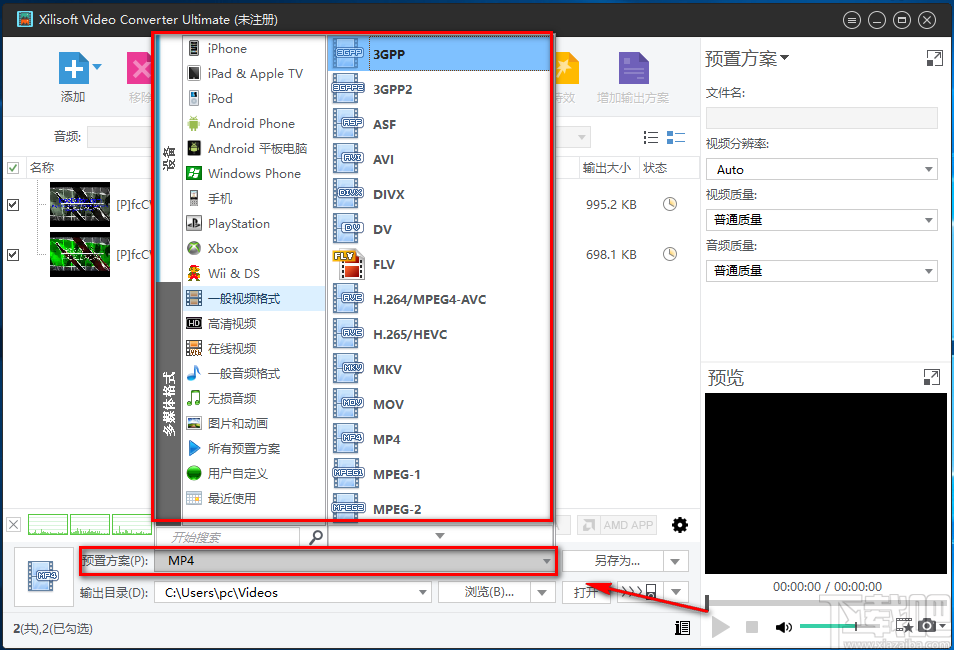Image resolution: width=954 pixels, height=650 pixels.
Task: Open the iPod device category
Action: pyautogui.click(x=254, y=98)
